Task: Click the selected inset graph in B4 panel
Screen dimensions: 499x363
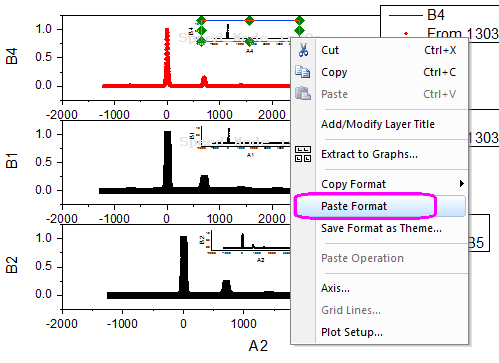Action: click(250, 32)
